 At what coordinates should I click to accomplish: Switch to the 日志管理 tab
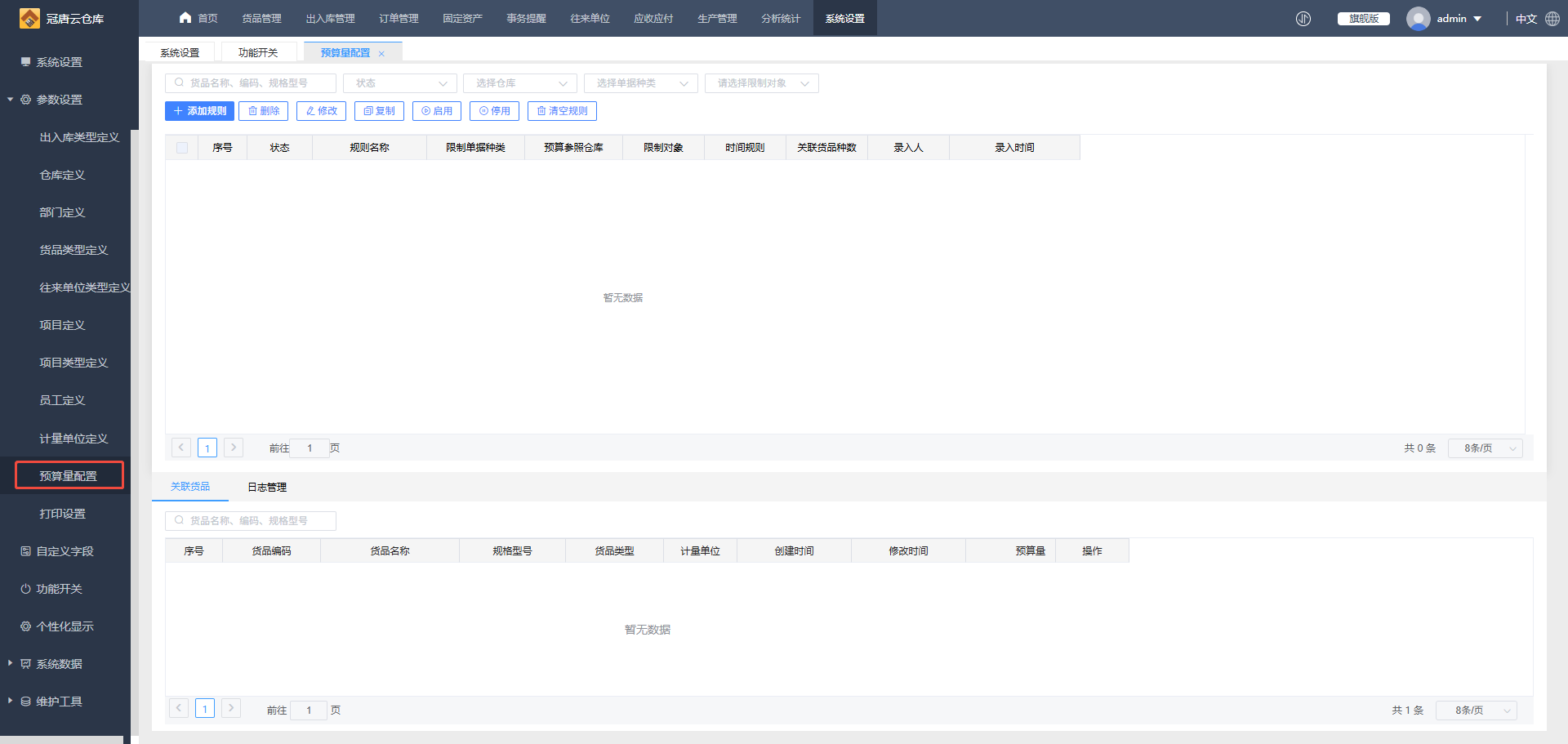[267, 488]
